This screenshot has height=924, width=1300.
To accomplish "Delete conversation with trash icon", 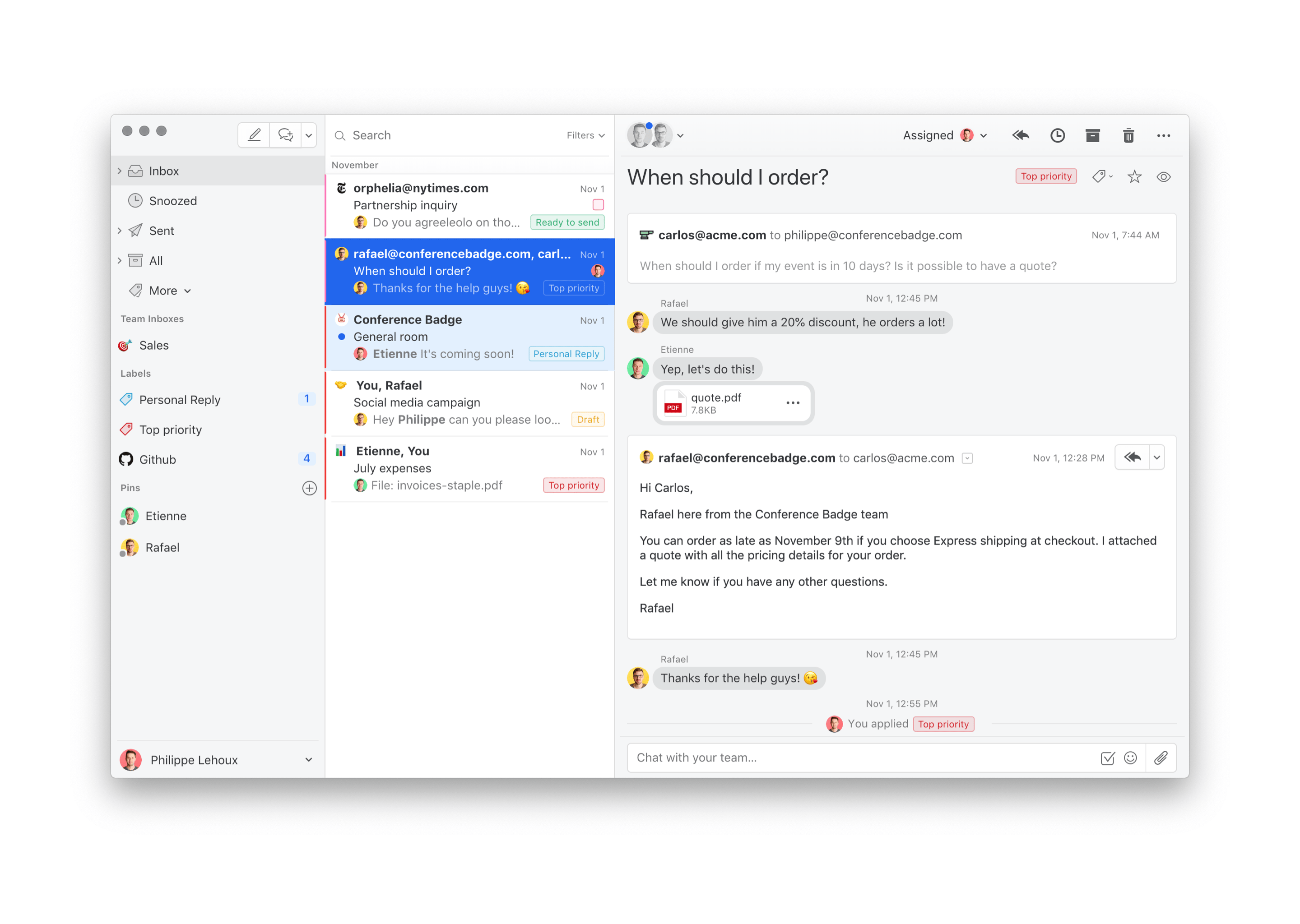I will click(1128, 135).
